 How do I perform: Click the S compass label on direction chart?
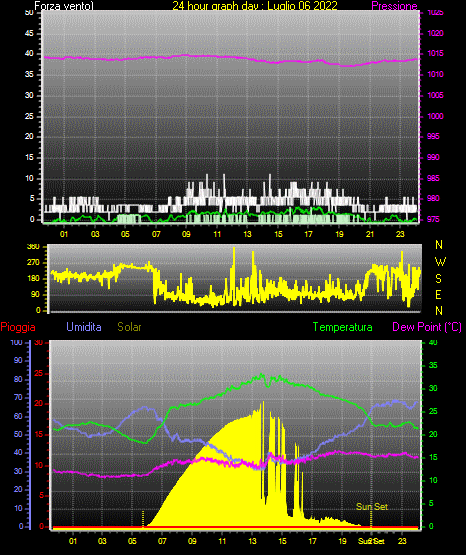tap(438, 279)
